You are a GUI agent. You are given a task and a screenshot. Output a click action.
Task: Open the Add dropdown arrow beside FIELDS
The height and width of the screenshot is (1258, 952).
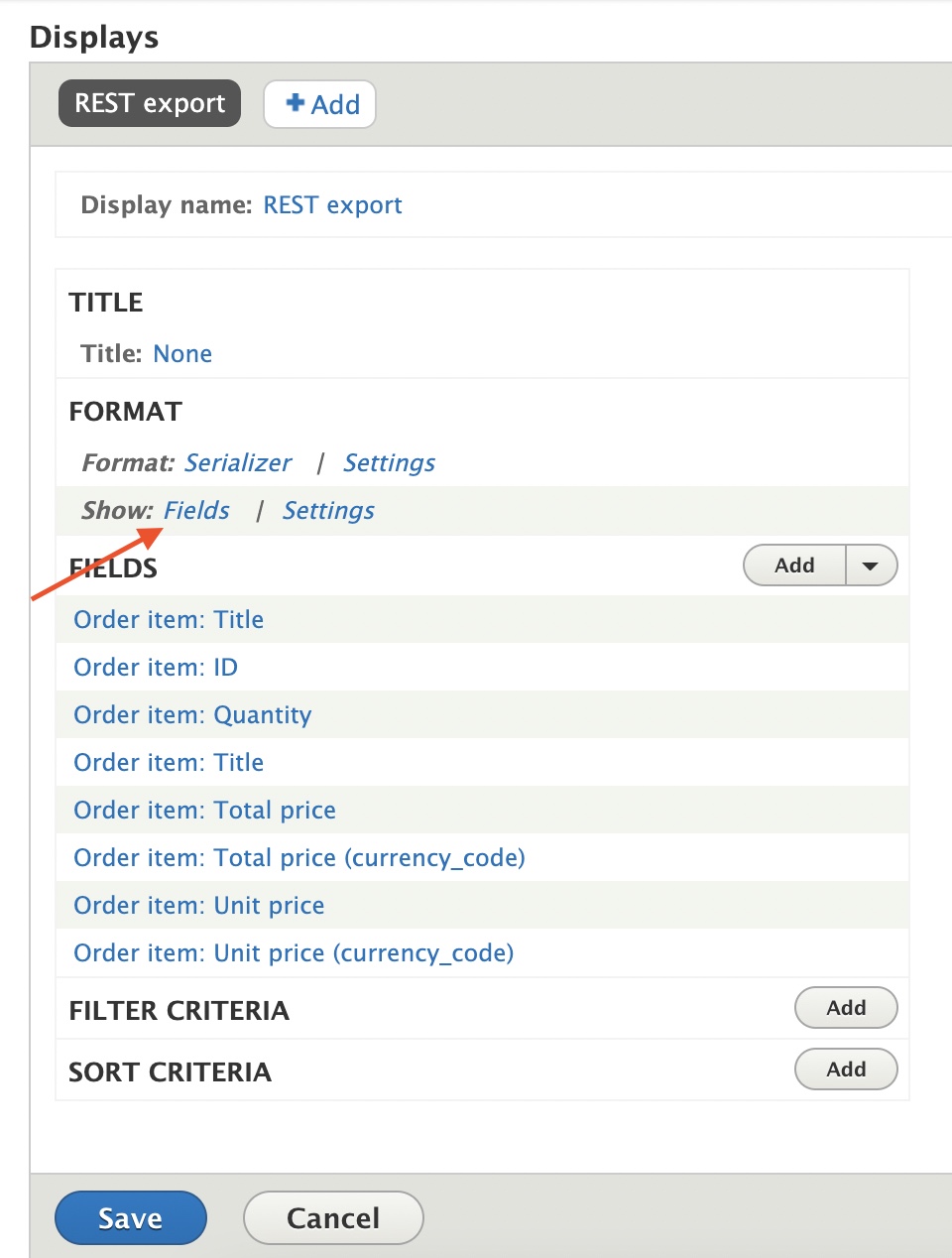pyautogui.click(x=870, y=565)
